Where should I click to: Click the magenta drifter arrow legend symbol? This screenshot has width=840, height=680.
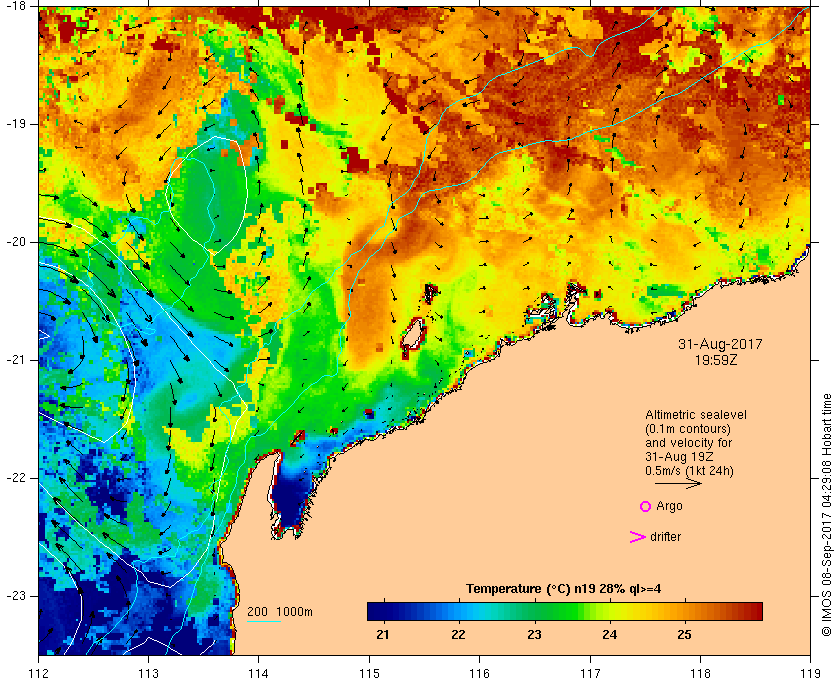click(638, 537)
